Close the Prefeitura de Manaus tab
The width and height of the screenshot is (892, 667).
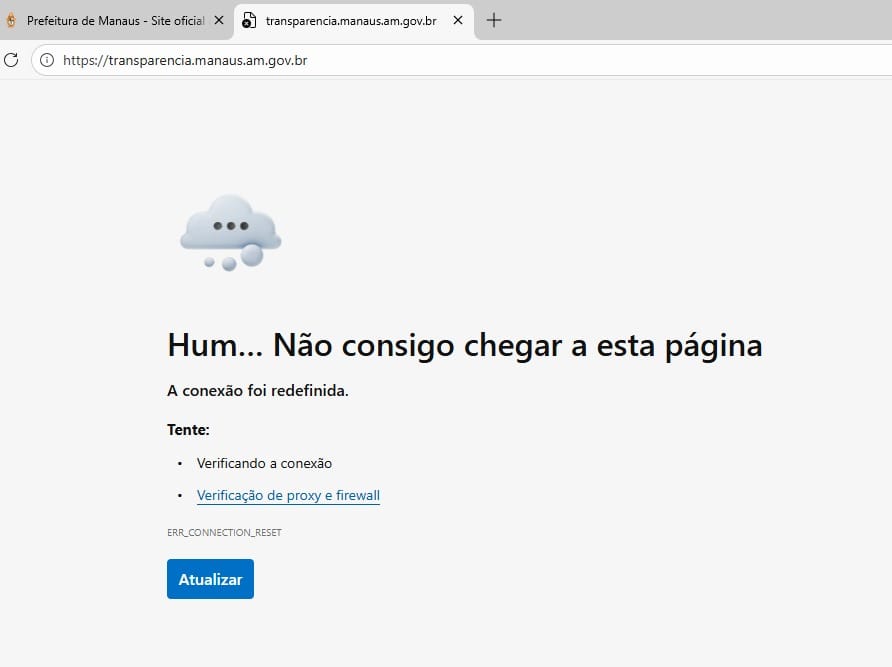[219, 20]
